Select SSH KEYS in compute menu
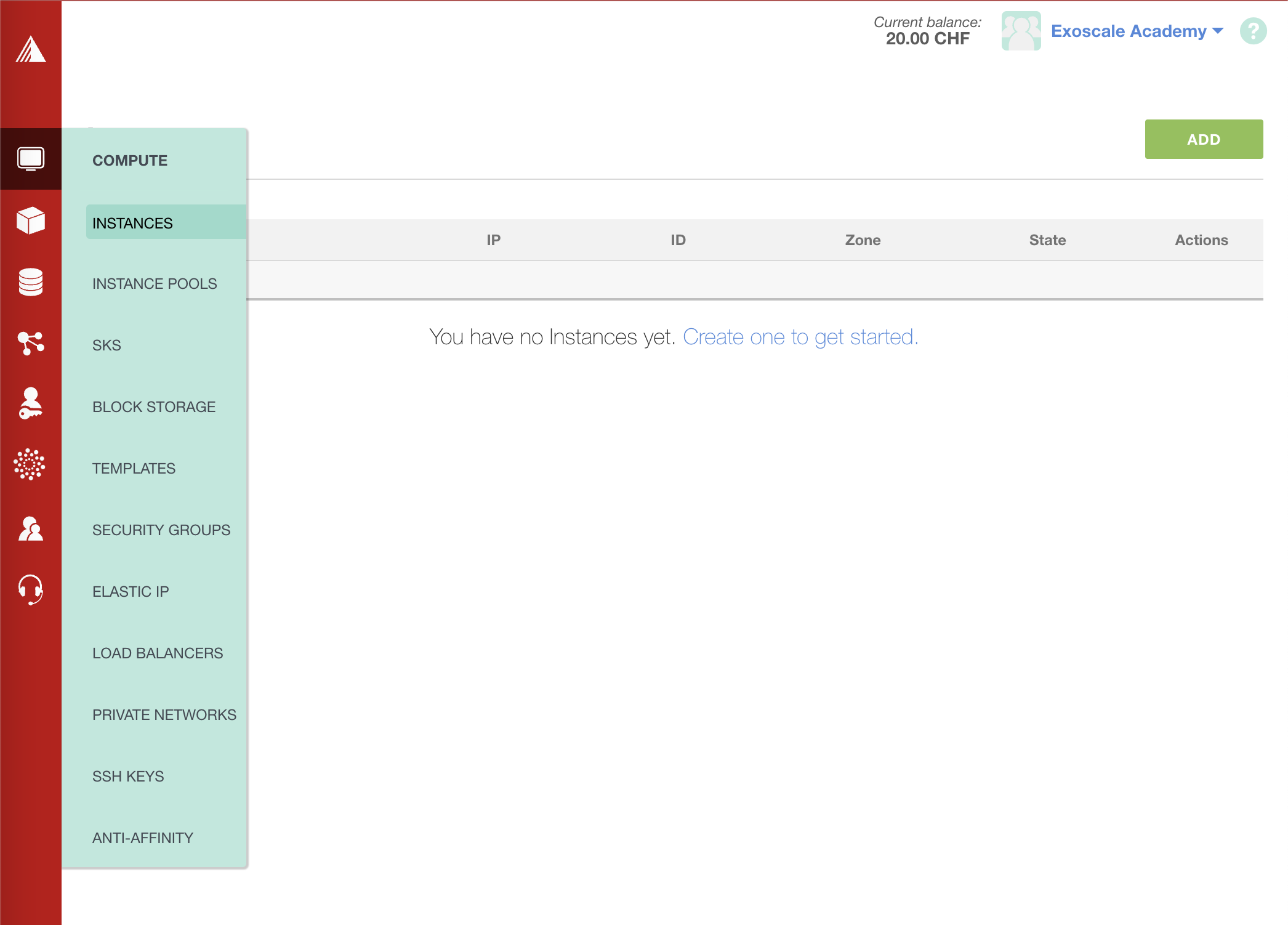 click(x=128, y=777)
